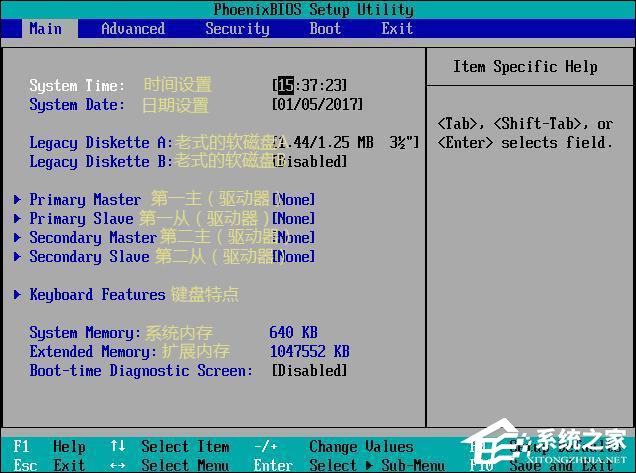Expand the Secondary Master submenu arrow
Image resolution: width=636 pixels, height=473 pixels.
pyautogui.click(x=18, y=237)
